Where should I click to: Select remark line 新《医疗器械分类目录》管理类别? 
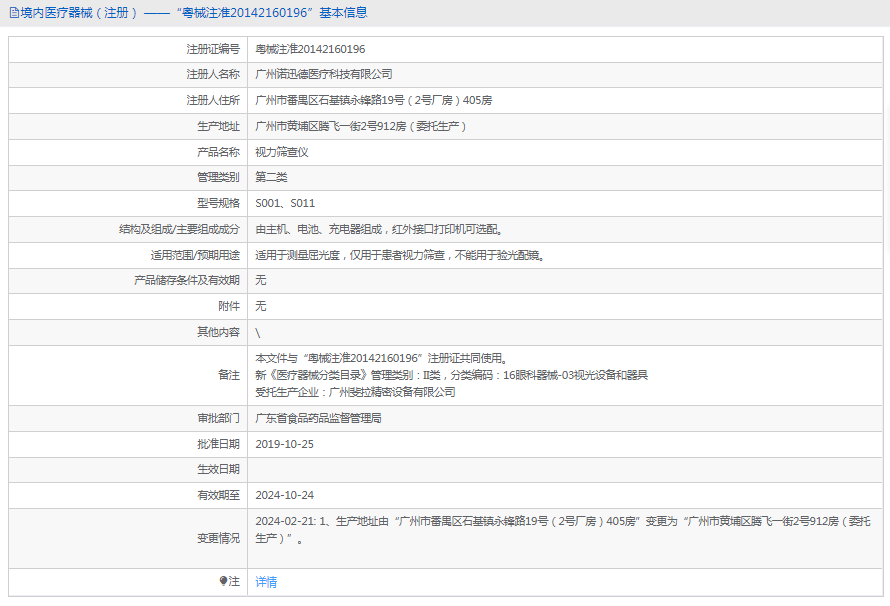[451, 375]
